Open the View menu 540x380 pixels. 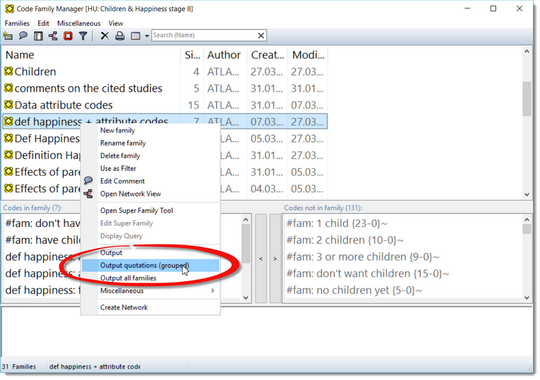click(x=116, y=23)
